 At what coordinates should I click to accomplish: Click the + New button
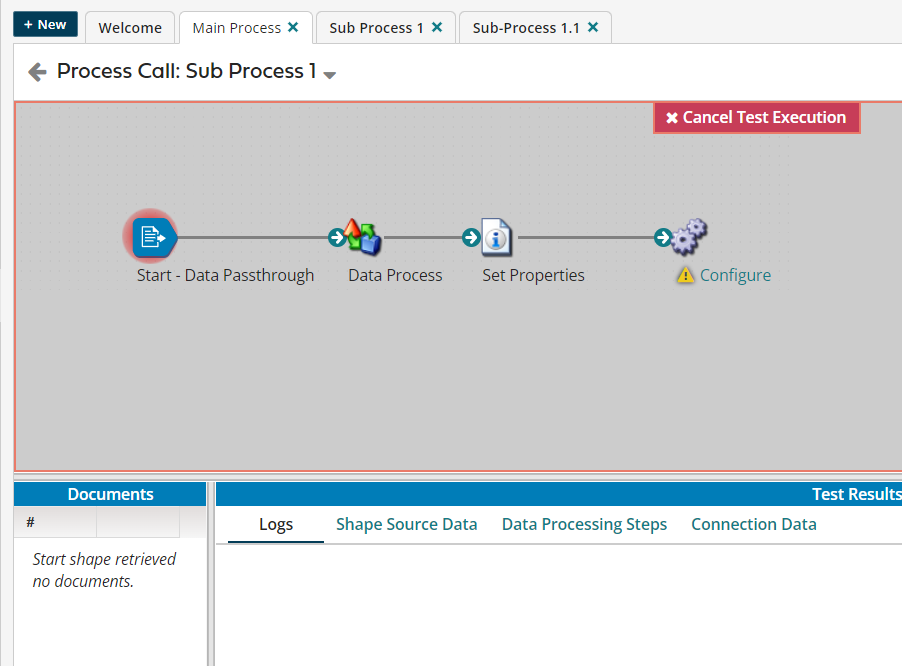(x=45, y=25)
